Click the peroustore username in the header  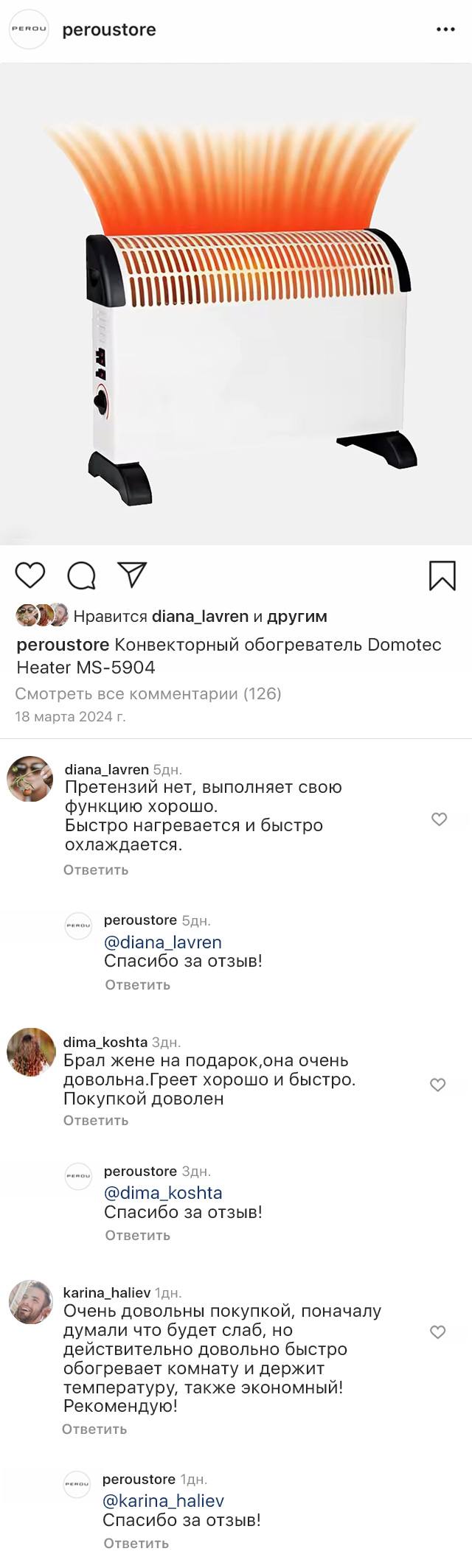tap(109, 30)
